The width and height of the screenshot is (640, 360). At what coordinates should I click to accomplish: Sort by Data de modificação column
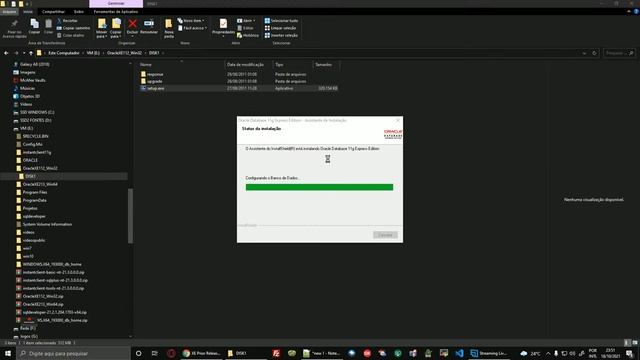pos(248,64)
